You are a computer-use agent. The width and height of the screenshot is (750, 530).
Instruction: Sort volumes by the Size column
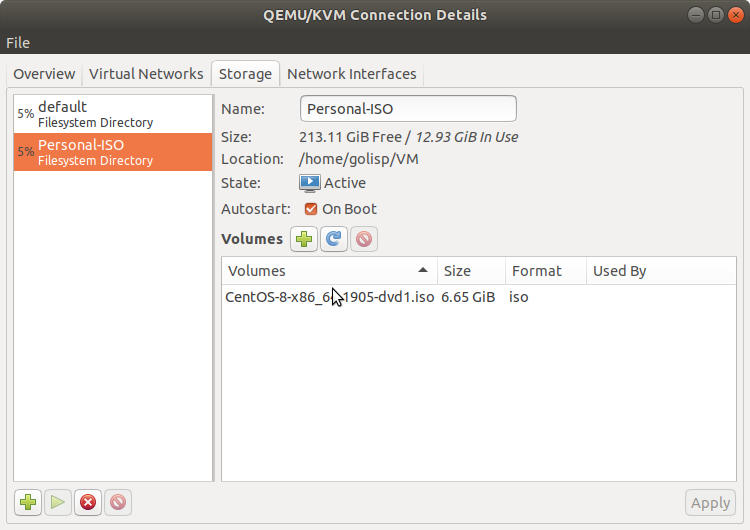(470, 271)
